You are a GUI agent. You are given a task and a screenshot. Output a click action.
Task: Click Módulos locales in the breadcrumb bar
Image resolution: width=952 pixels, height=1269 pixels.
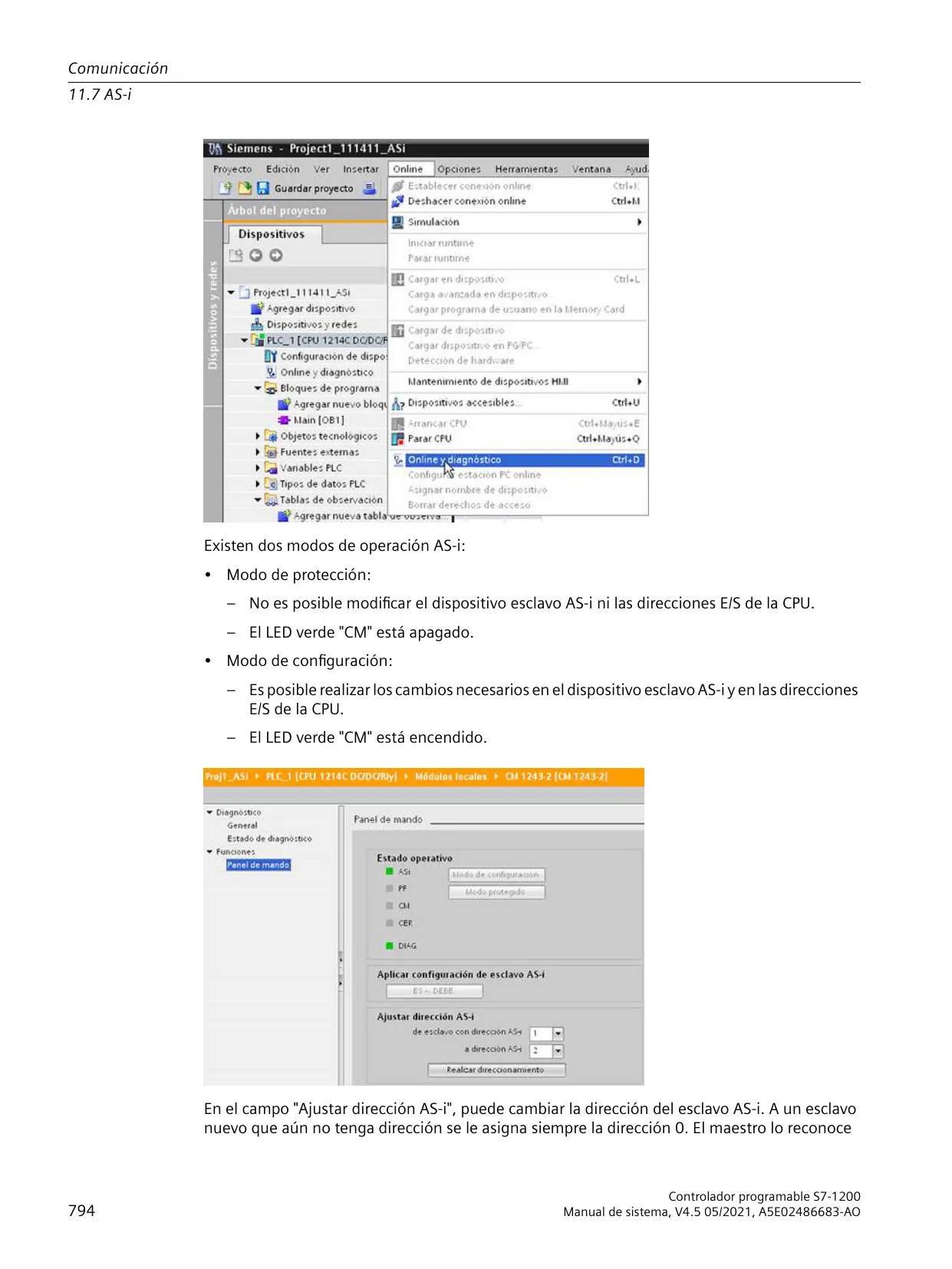coord(451,776)
